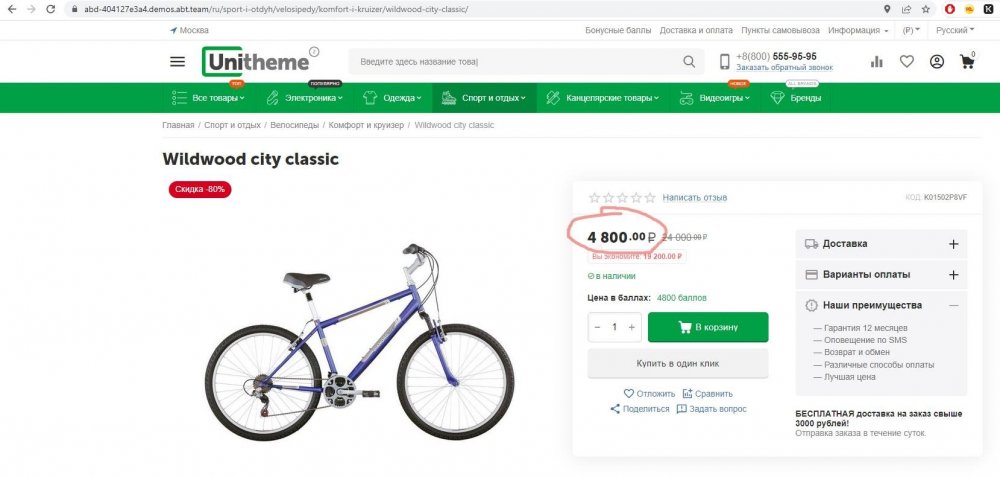
Task: Open the comparison list bar chart icon
Action: click(x=877, y=62)
